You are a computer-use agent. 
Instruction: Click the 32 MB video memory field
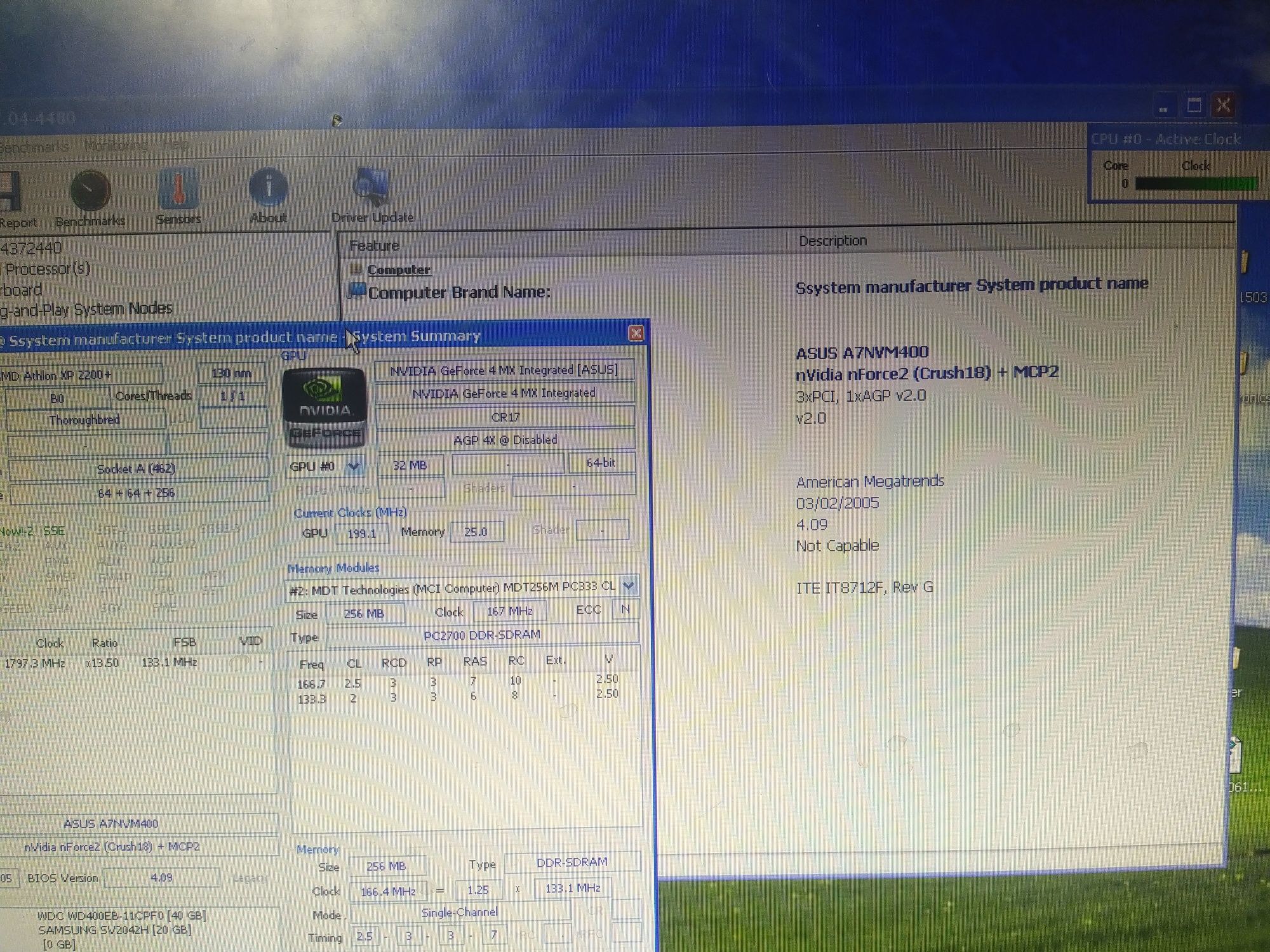[x=410, y=465]
